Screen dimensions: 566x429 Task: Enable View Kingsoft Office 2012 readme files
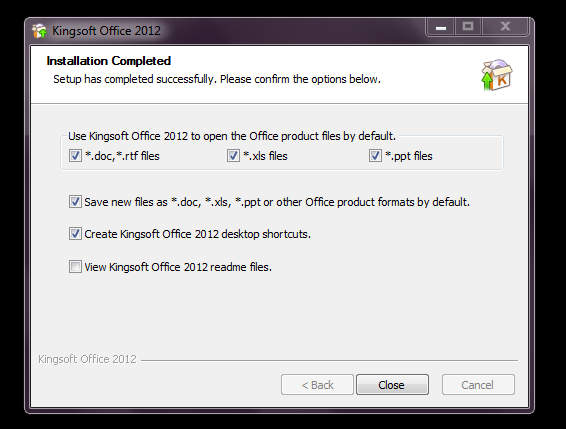click(x=75, y=267)
